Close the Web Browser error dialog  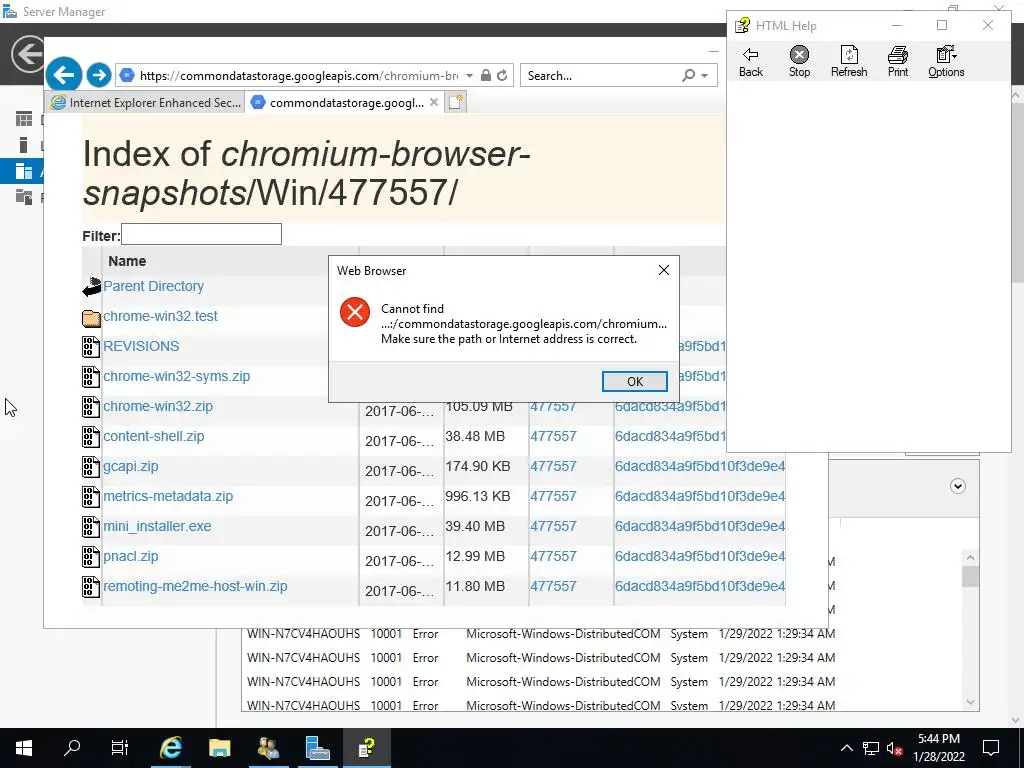tap(664, 270)
